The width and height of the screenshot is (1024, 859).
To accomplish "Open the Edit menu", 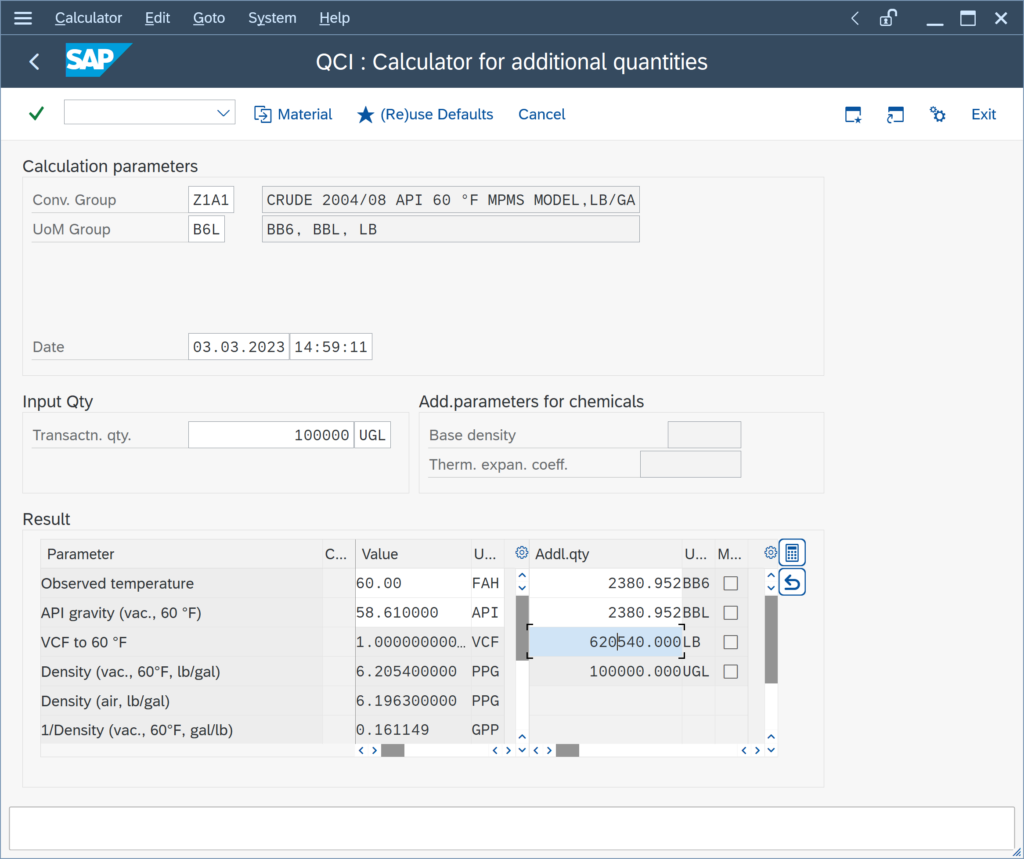I will [157, 18].
